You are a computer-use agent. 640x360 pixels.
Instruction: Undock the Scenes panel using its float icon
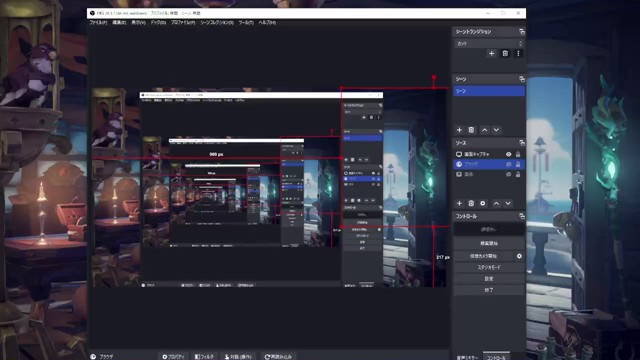522,79
